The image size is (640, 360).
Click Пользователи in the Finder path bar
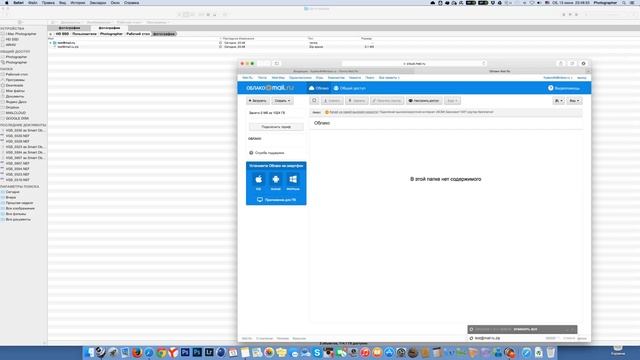click(84, 34)
